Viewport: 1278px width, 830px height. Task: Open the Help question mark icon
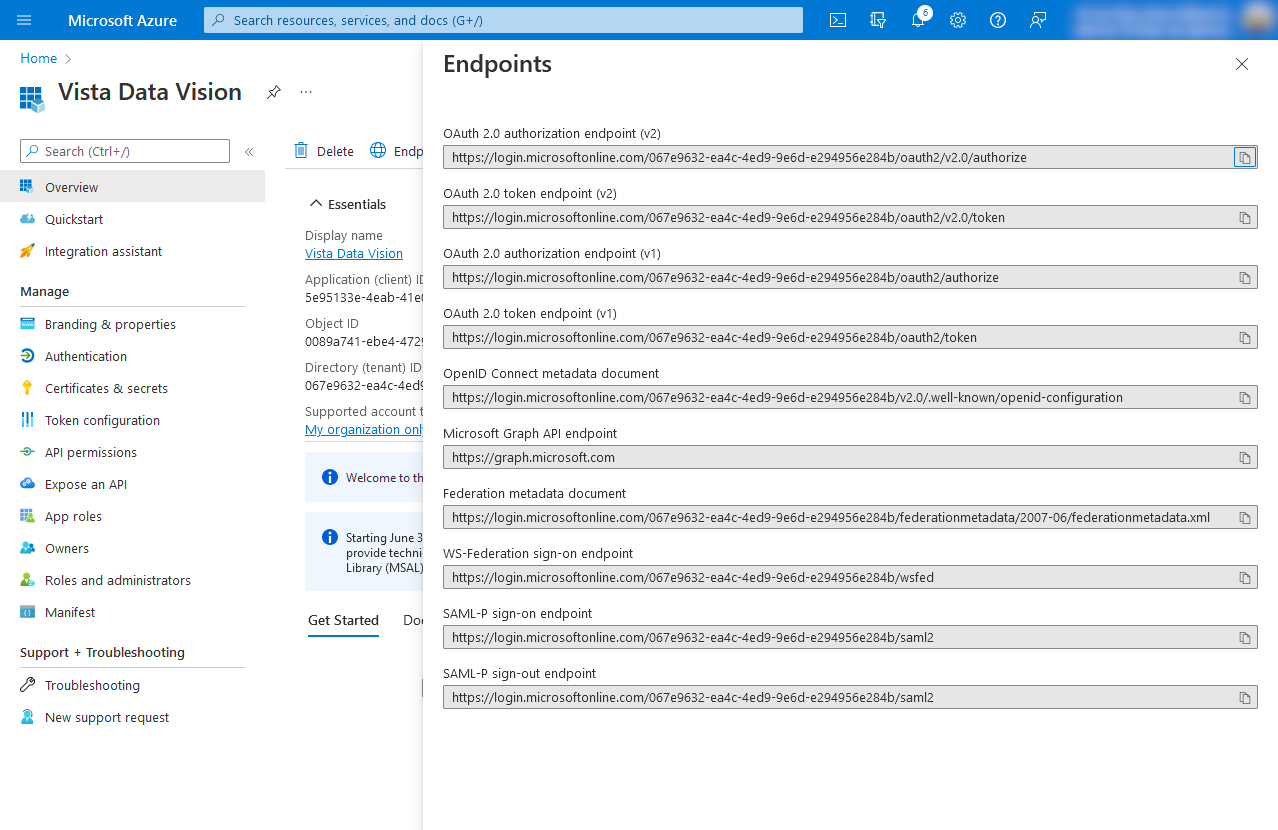[x=998, y=20]
